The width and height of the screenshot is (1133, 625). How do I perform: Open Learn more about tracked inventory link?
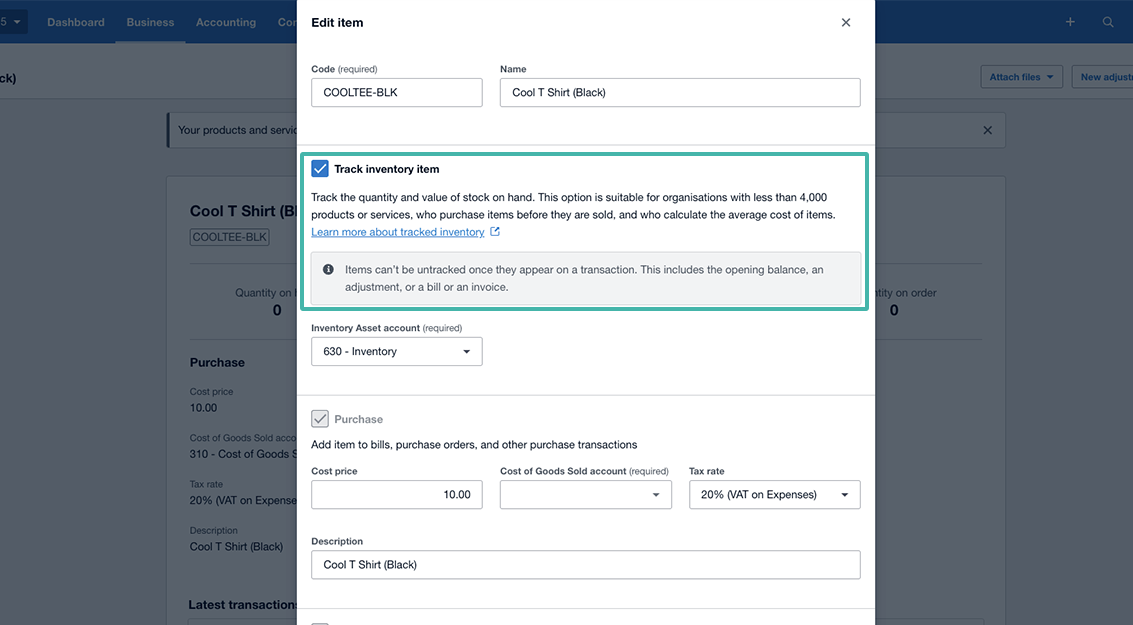(397, 232)
